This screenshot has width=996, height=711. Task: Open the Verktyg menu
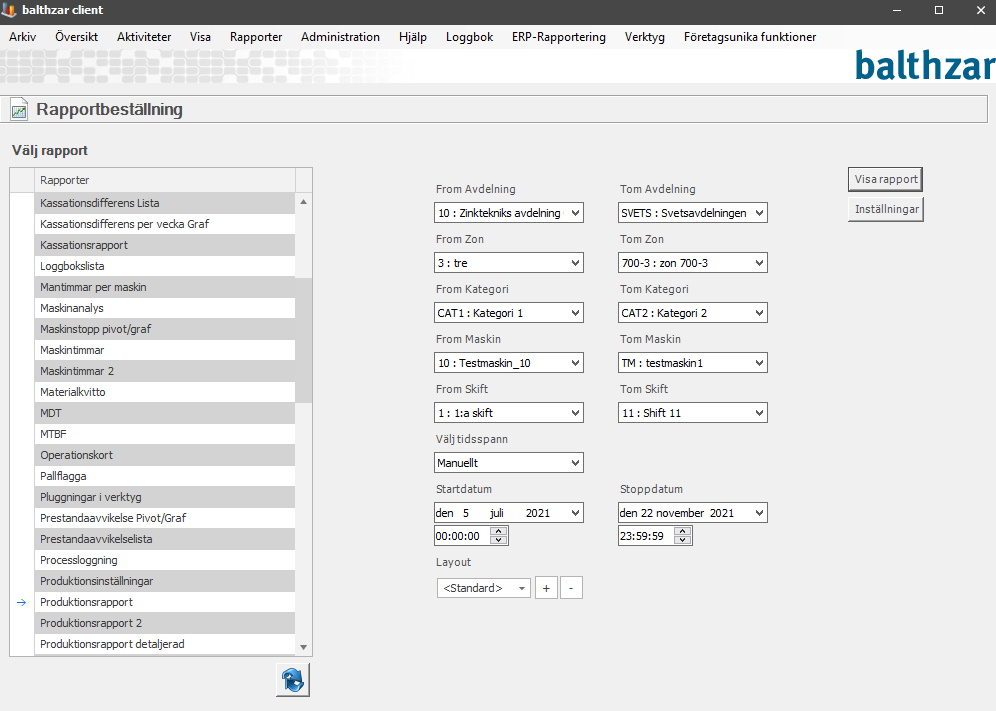coord(645,37)
